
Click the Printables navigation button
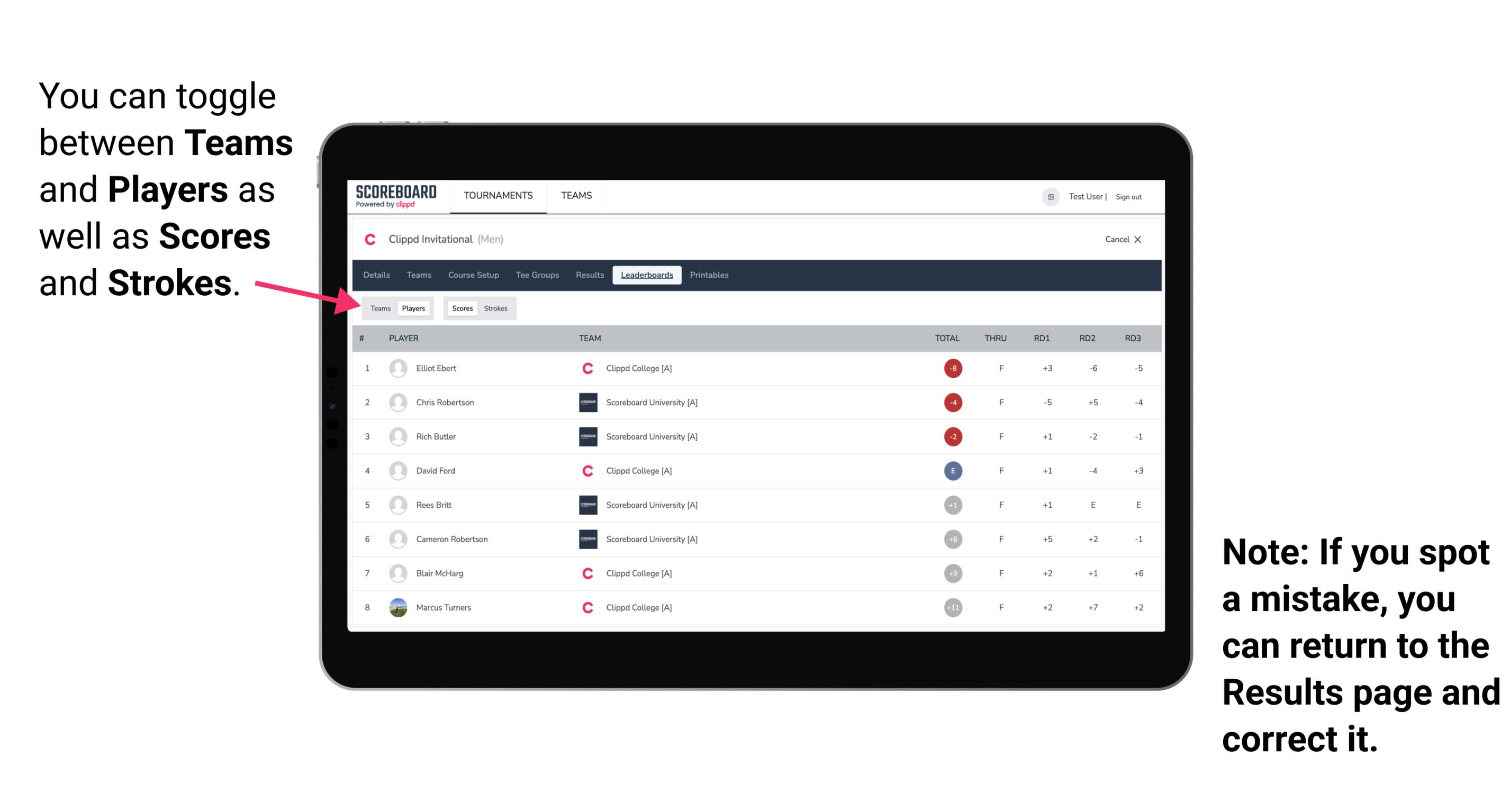710,276
